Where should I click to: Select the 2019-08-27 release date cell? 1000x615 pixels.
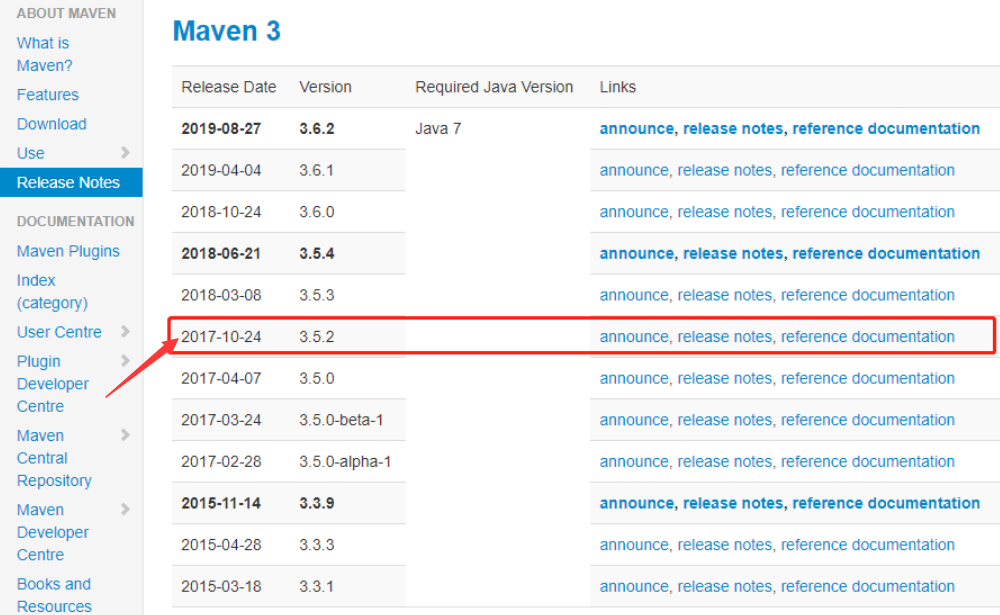pos(221,128)
